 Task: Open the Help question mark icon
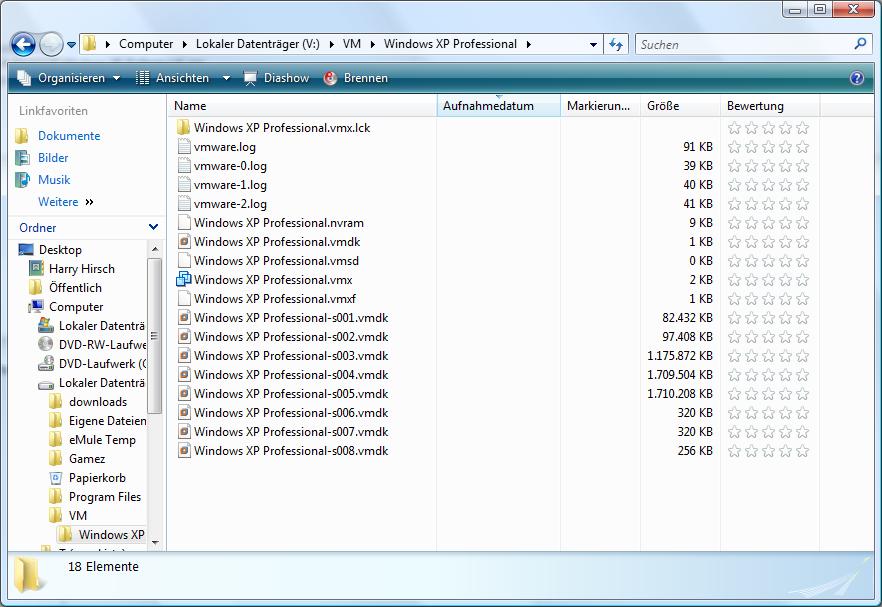(857, 78)
